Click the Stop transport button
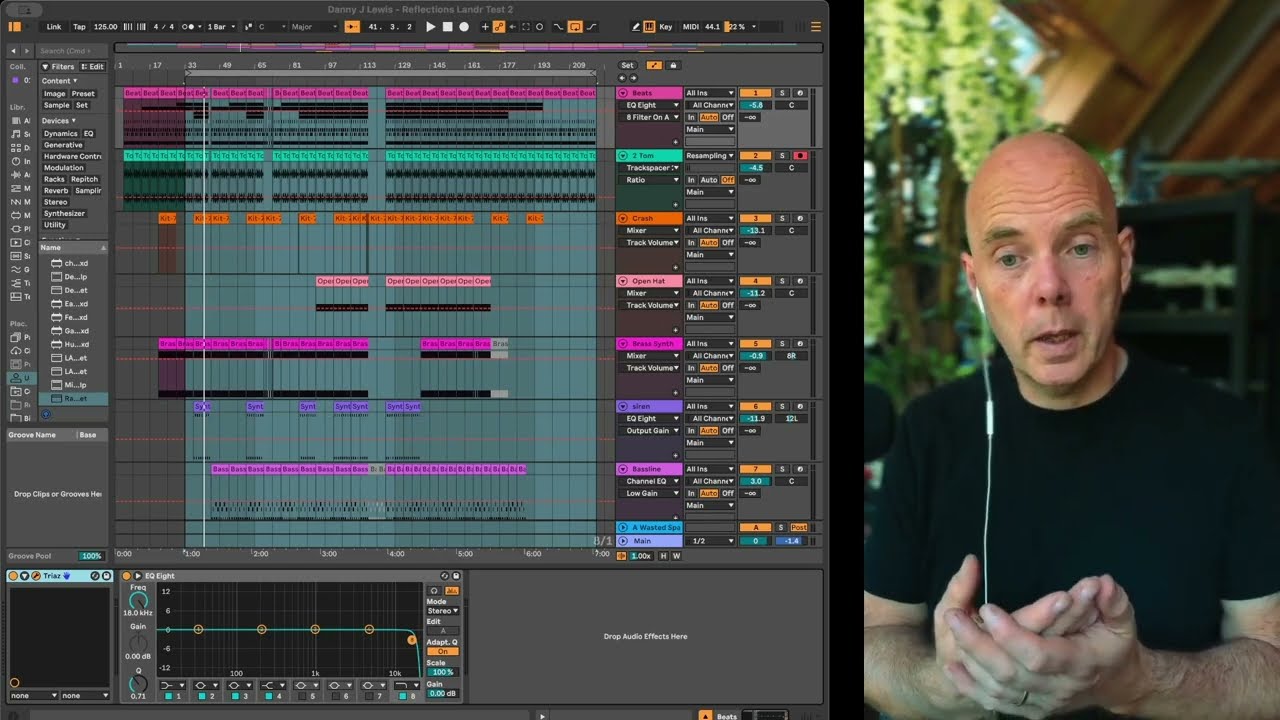Screen dimensions: 1280x720 (447, 27)
